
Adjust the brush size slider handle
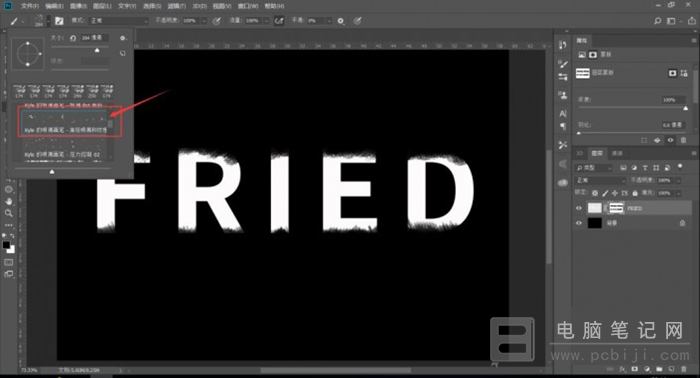click(97, 50)
